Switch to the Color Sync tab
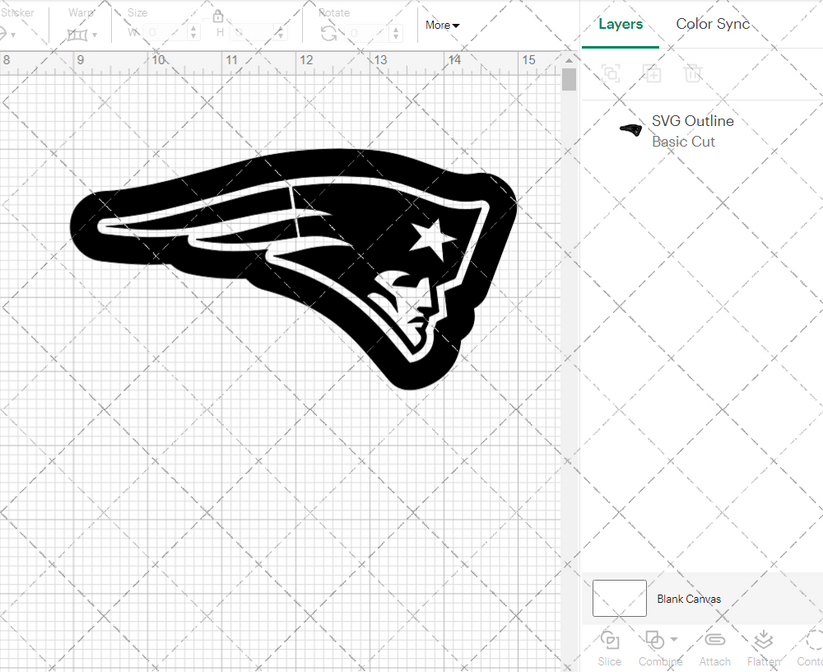The image size is (823, 672). (713, 24)
